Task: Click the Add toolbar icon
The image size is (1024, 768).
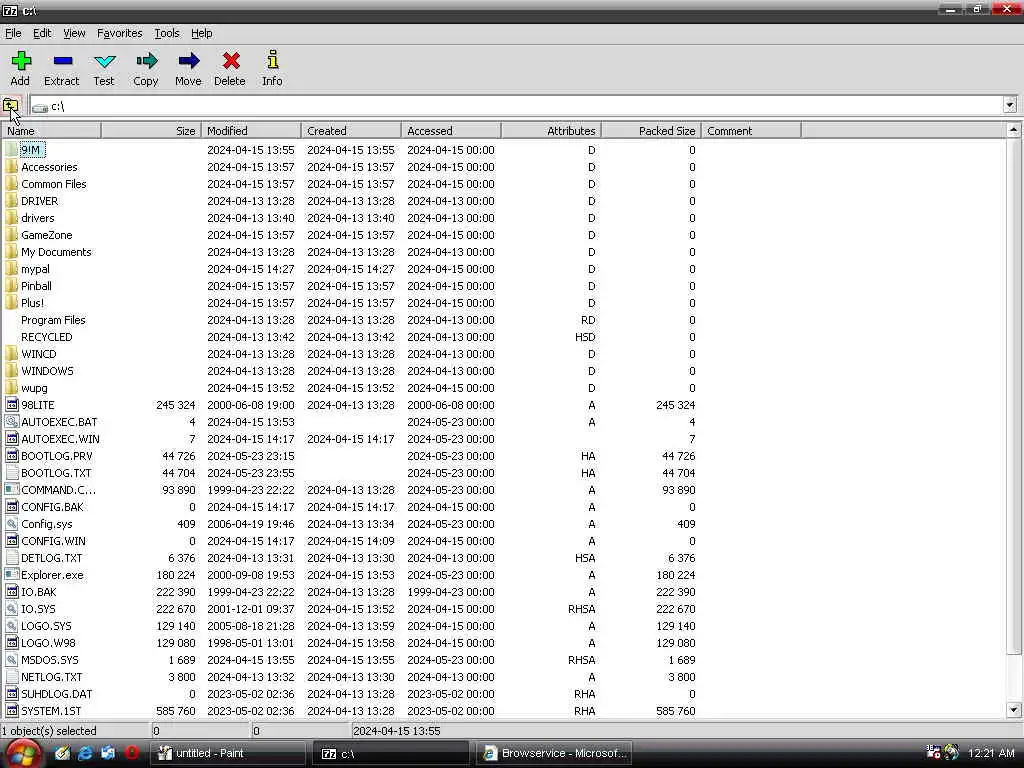Action: coord(21,61)
